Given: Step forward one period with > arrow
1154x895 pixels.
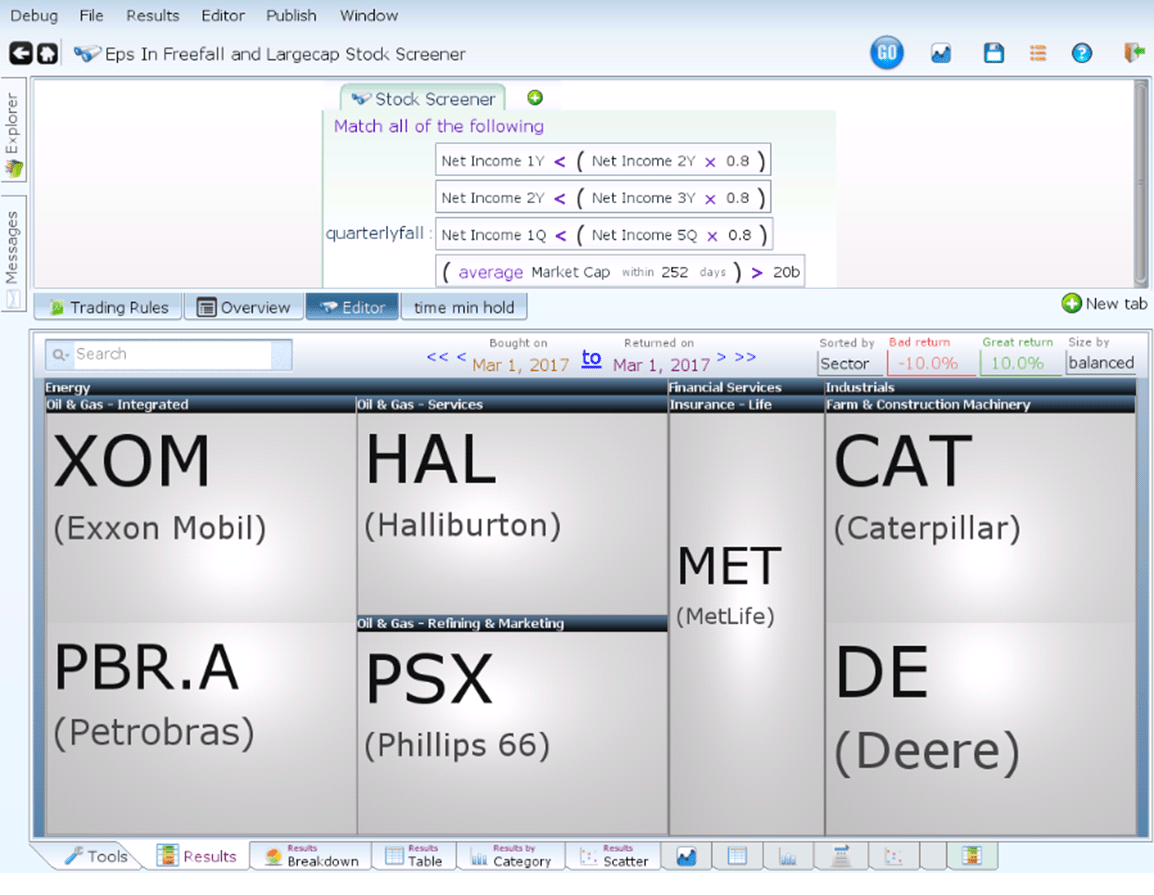Looking at the screenshot, I should 721,357.
